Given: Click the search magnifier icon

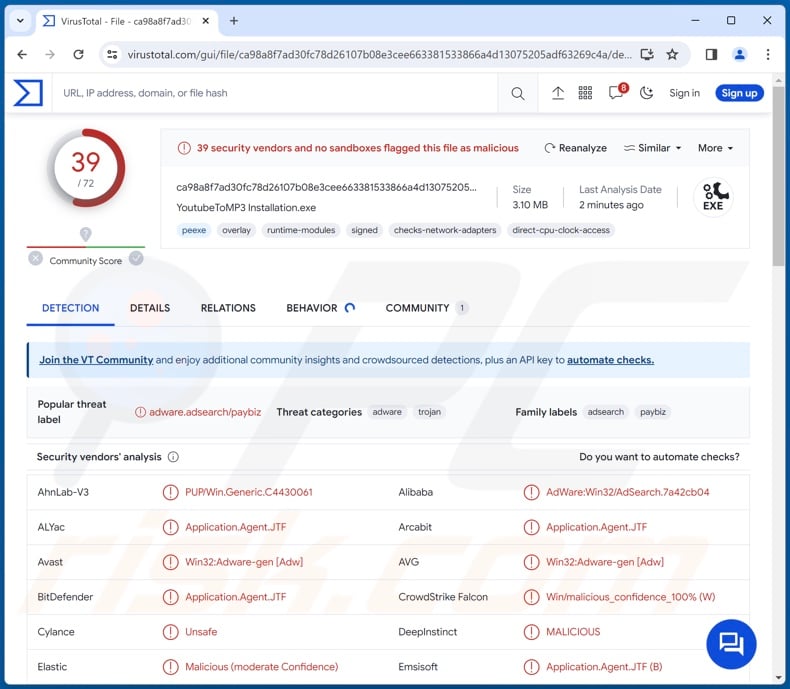Looking at the screenshot, I should (517, 93).
